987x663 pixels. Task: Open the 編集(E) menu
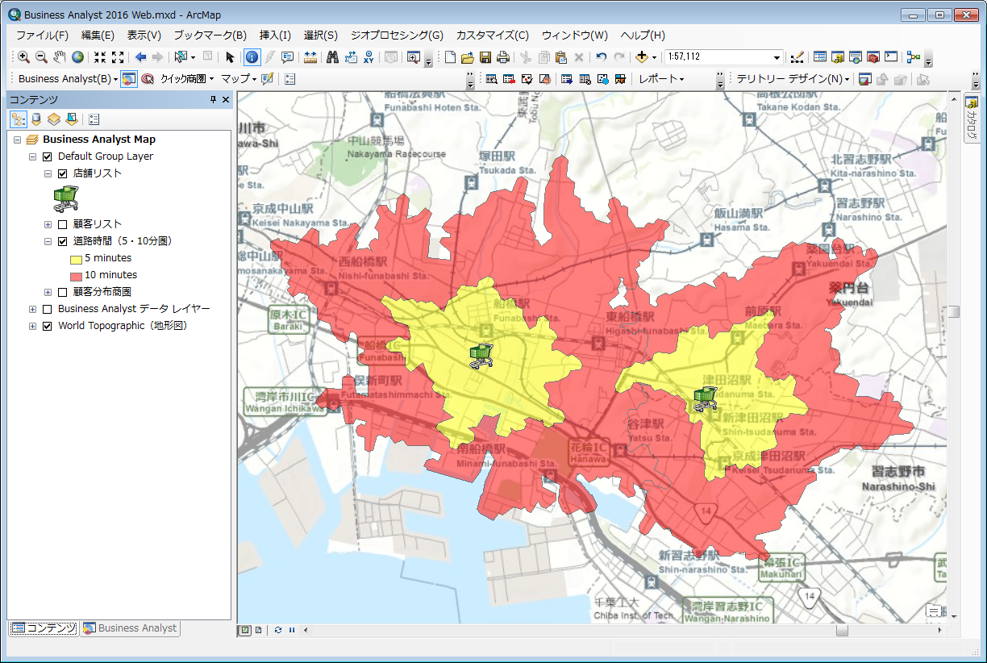click(x=98, y=35)
